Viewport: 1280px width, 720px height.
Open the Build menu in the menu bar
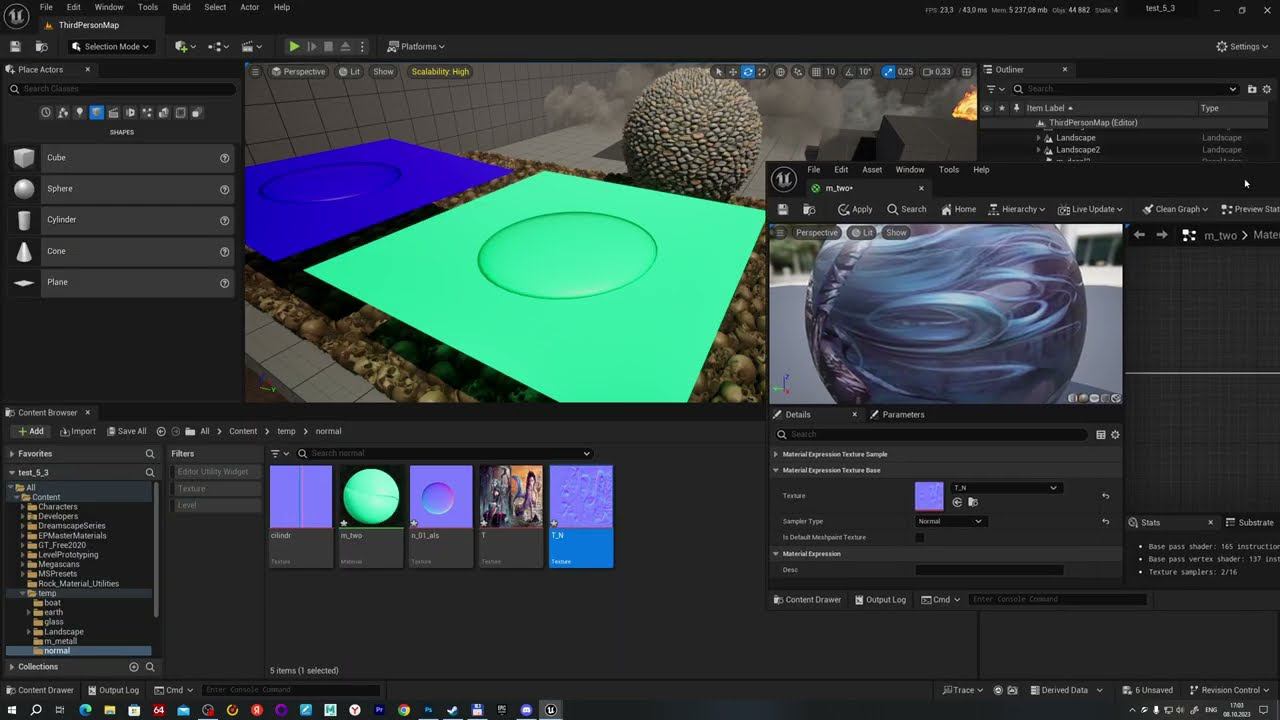(181, 7)
